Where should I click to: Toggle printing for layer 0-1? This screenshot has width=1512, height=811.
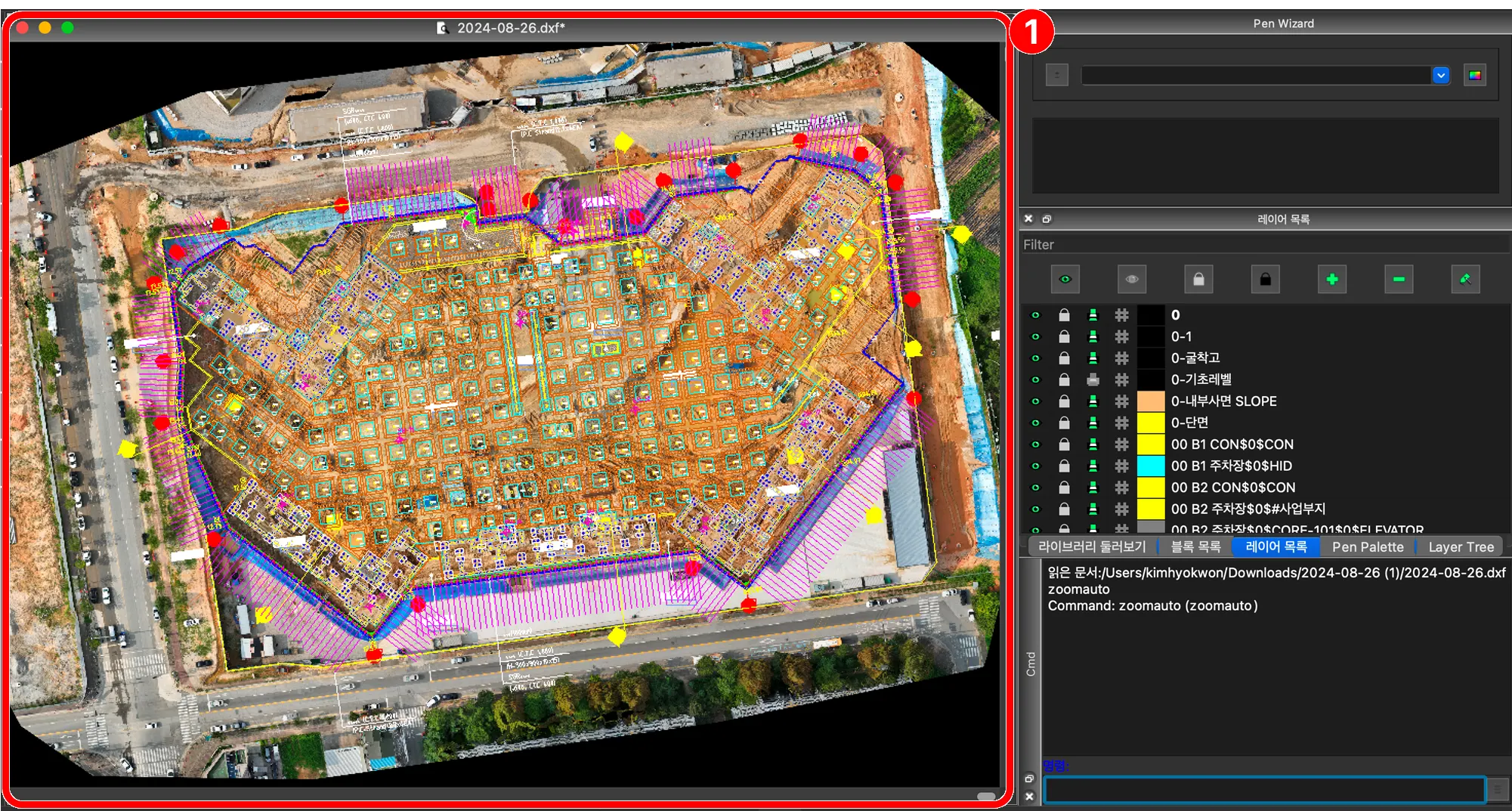tap(1093, 336)
